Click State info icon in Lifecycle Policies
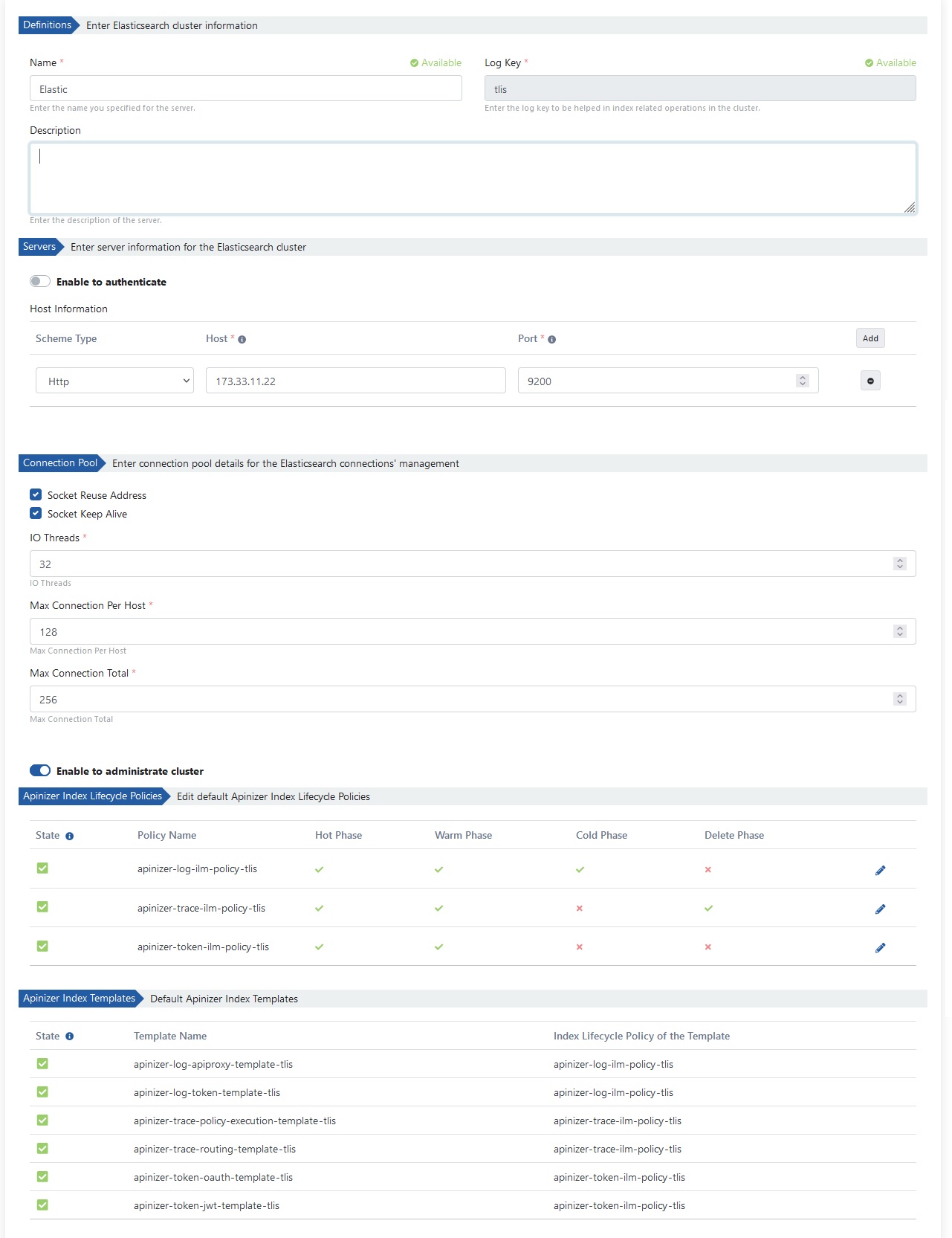The height and width of the screenshot is (1238, 952). [x=69, y=836]
